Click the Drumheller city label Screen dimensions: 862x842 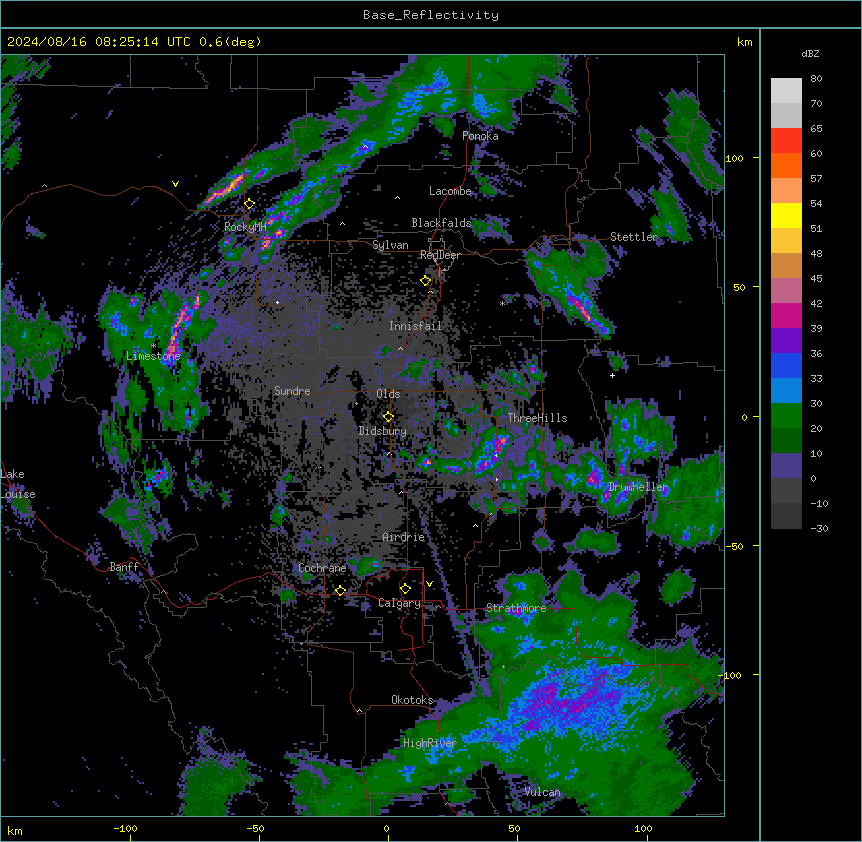(638, 487)
